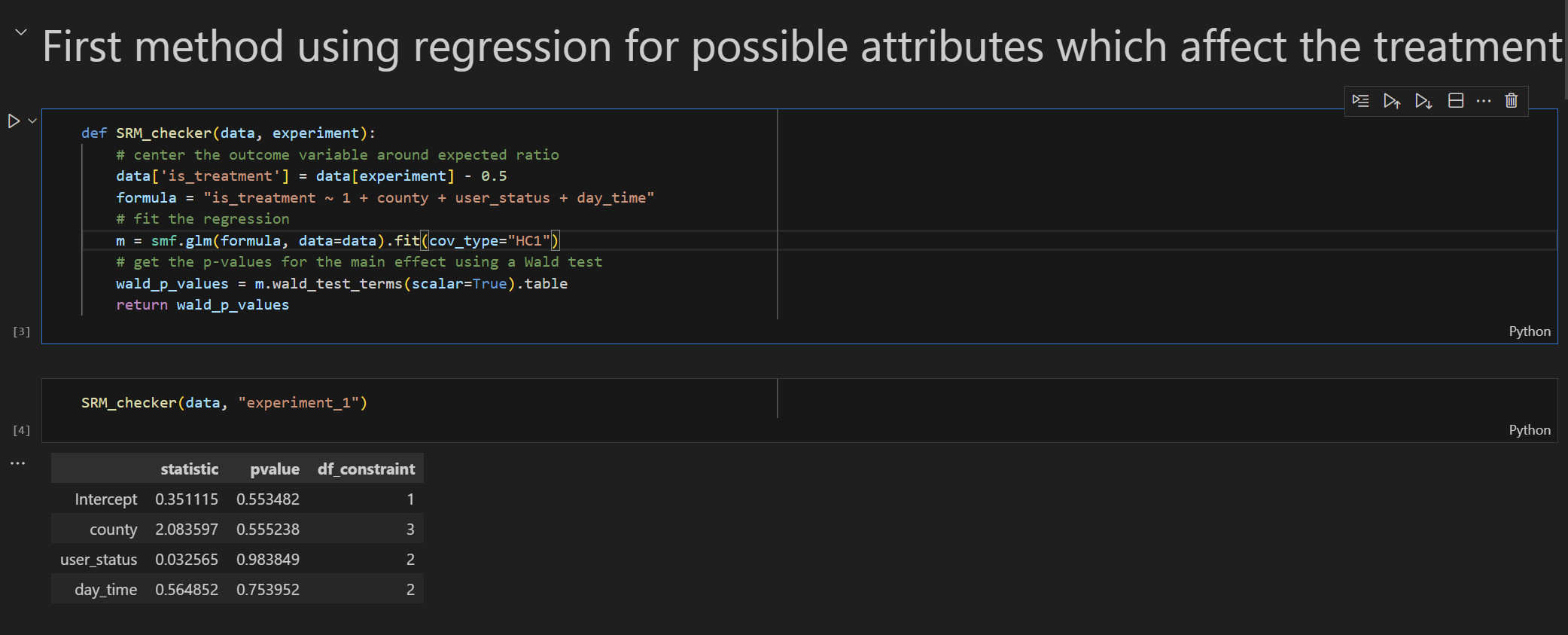Execute this cell and all below
The height and width of the screenshot is (635, 1568).
coord(1423,101)
